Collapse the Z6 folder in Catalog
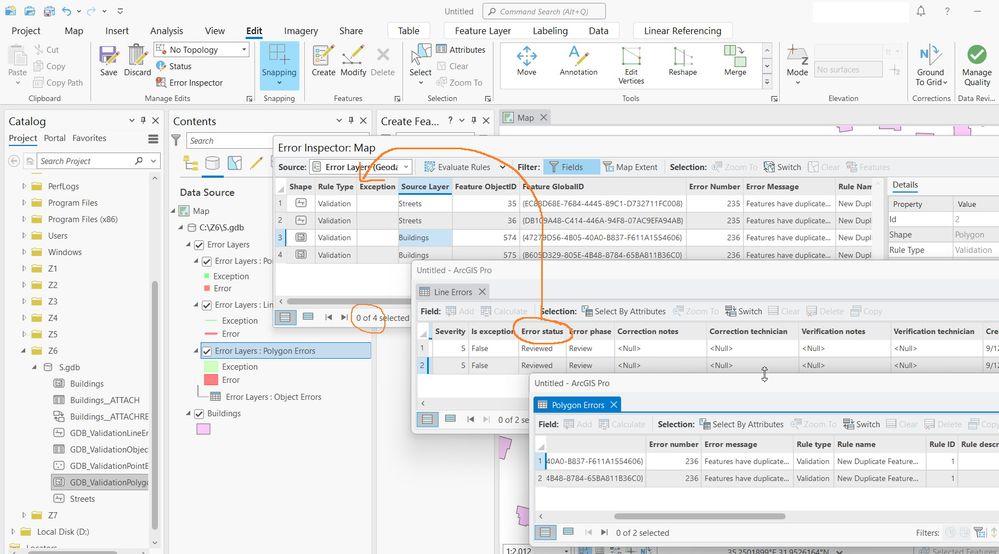Screen dimensions: 999x554 (24, 351)
